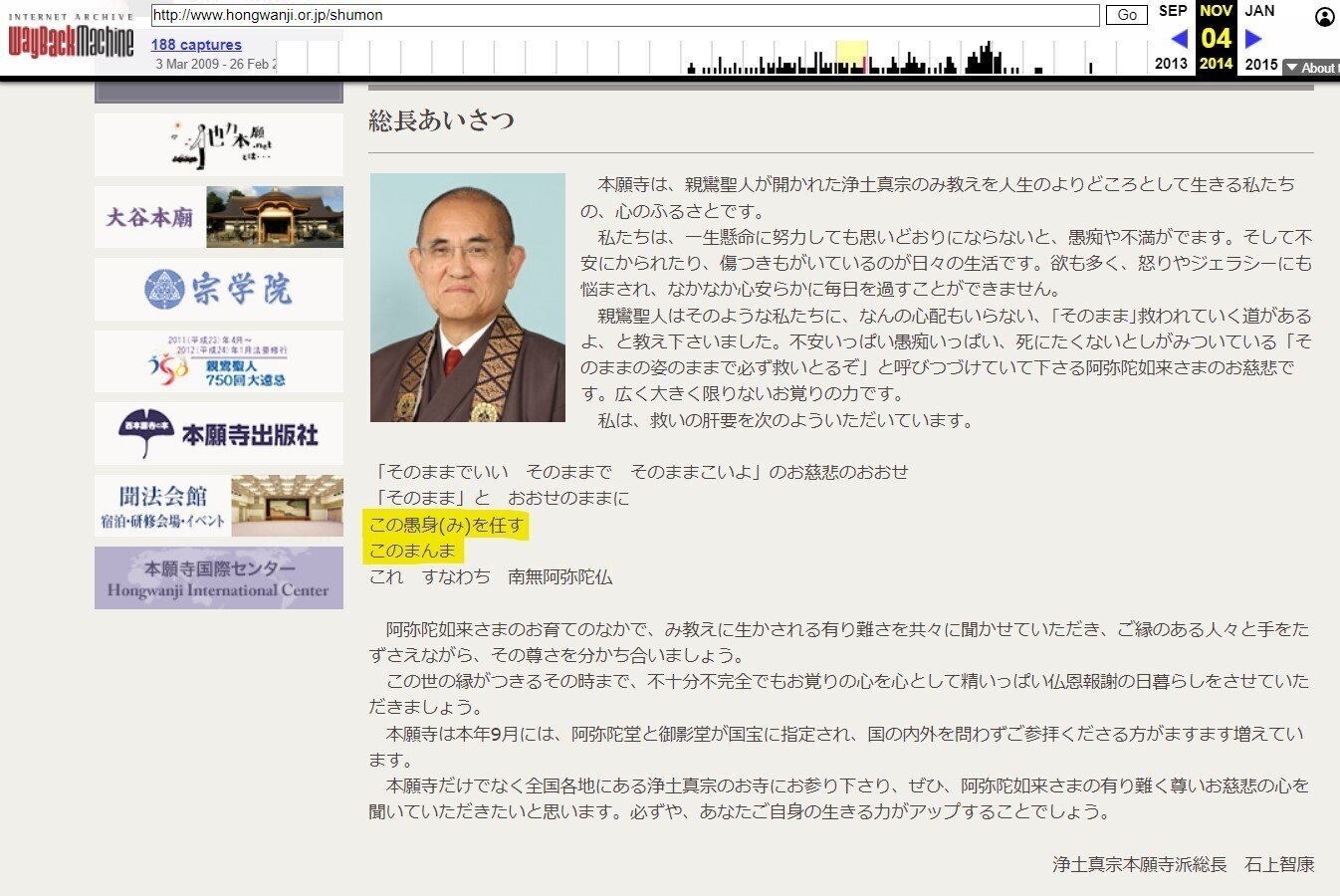
Task: Click the line 私は、救いの肝要を次のよういただいています。
Action: click(785, 420)
